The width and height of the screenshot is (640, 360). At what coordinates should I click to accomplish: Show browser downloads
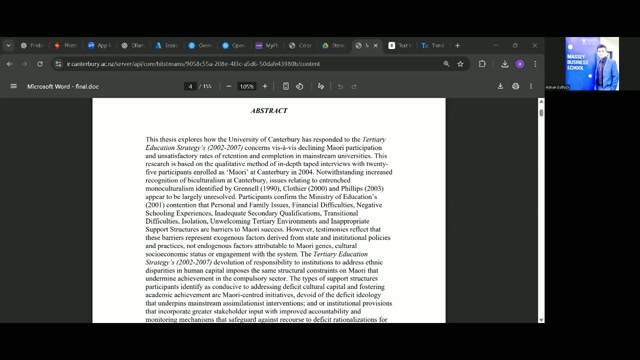pyautogui.click(x=504, y=64)
